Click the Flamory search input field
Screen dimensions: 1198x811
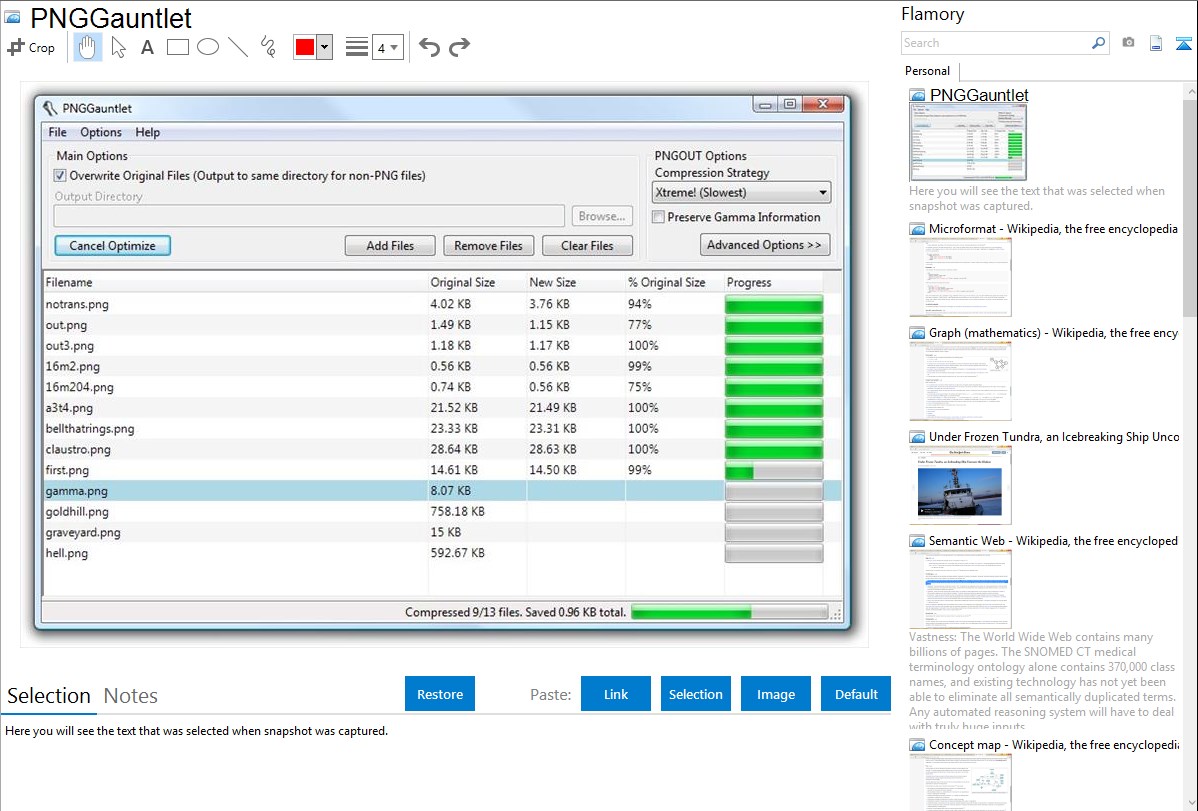pos(996,43)
